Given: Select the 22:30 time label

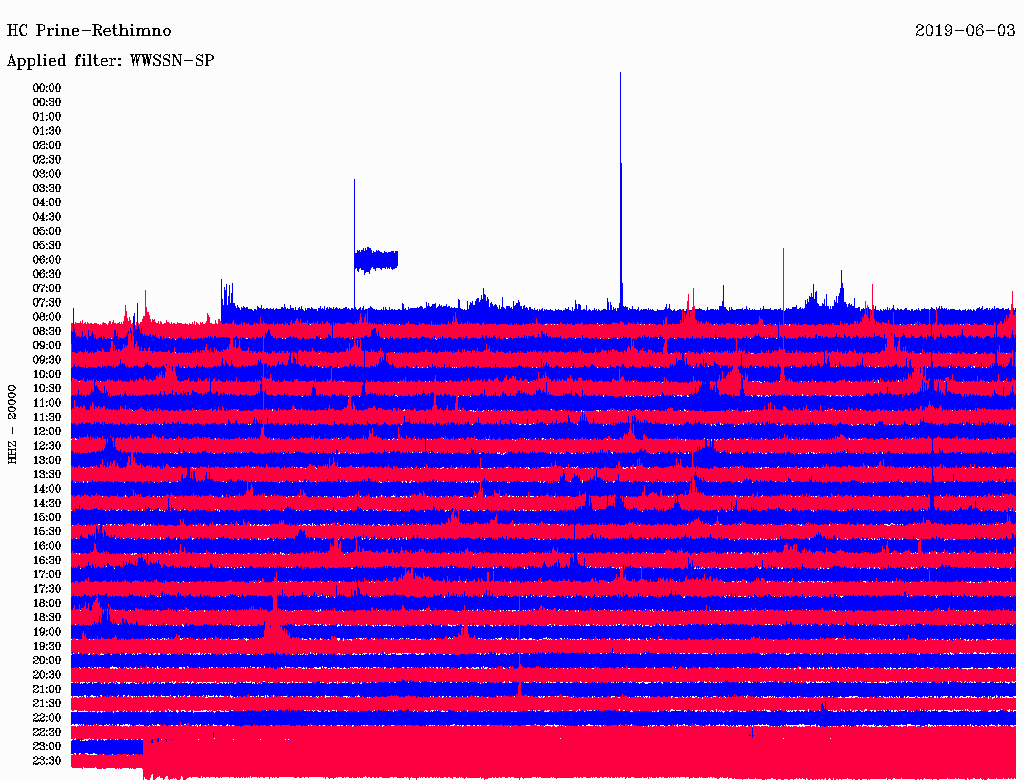Looking at the screenshot, I should (x=46, y=732).
